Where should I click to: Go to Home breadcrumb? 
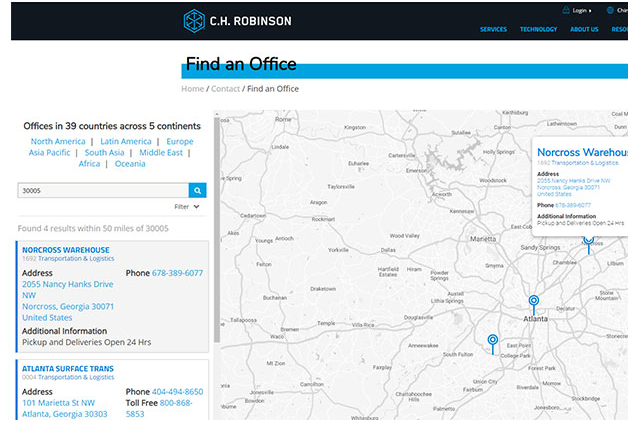click(193, 89)
